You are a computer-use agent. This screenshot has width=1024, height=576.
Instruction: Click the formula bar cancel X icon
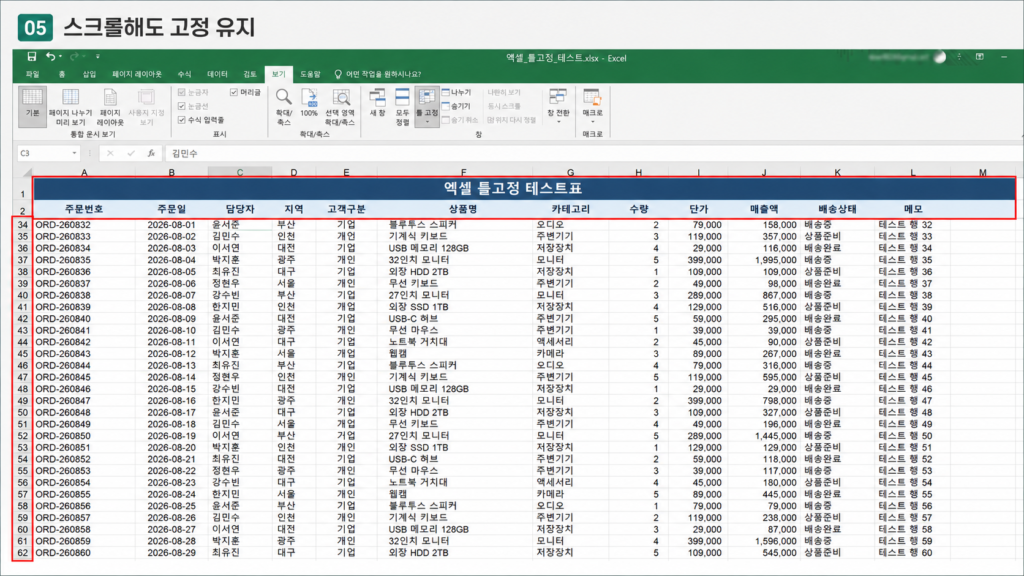tap(110, 153)
